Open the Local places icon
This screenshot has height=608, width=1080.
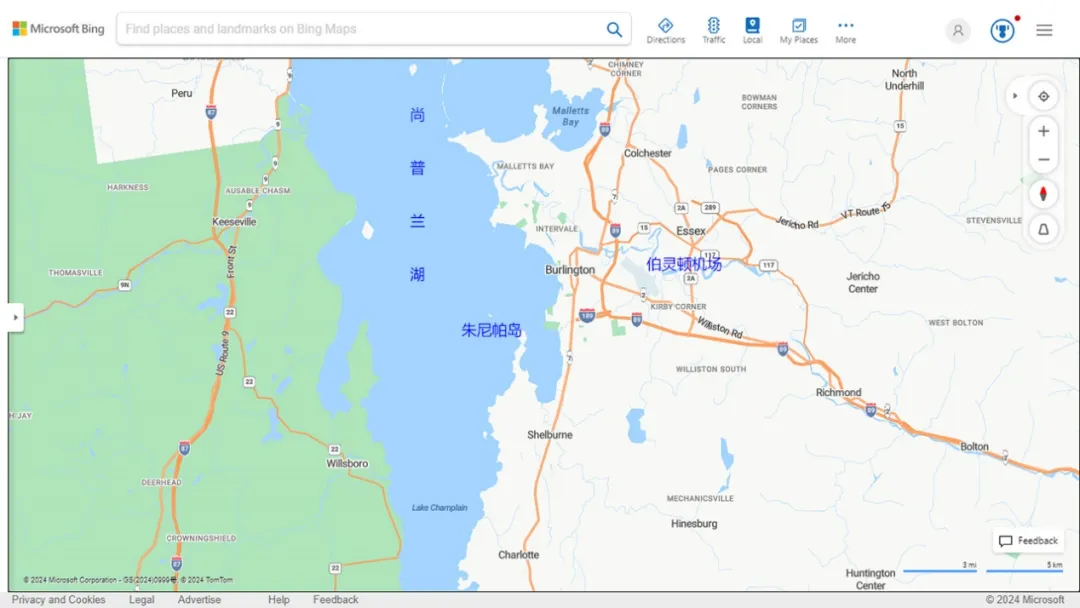(x=752, y=30)
